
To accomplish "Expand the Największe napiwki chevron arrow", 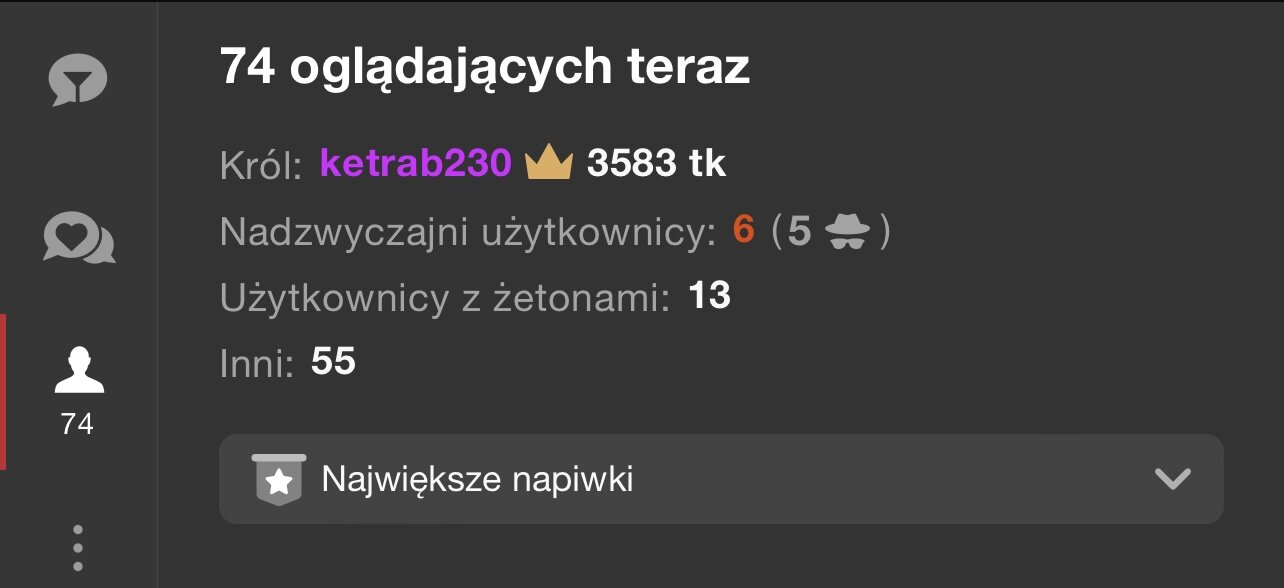I will (x=1172, y=479).
